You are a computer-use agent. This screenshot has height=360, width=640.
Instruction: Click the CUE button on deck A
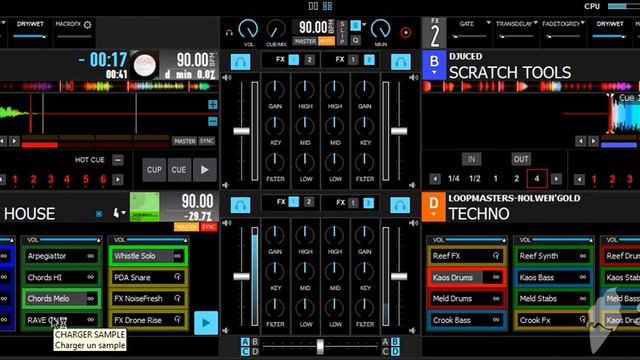pos(179,170)
